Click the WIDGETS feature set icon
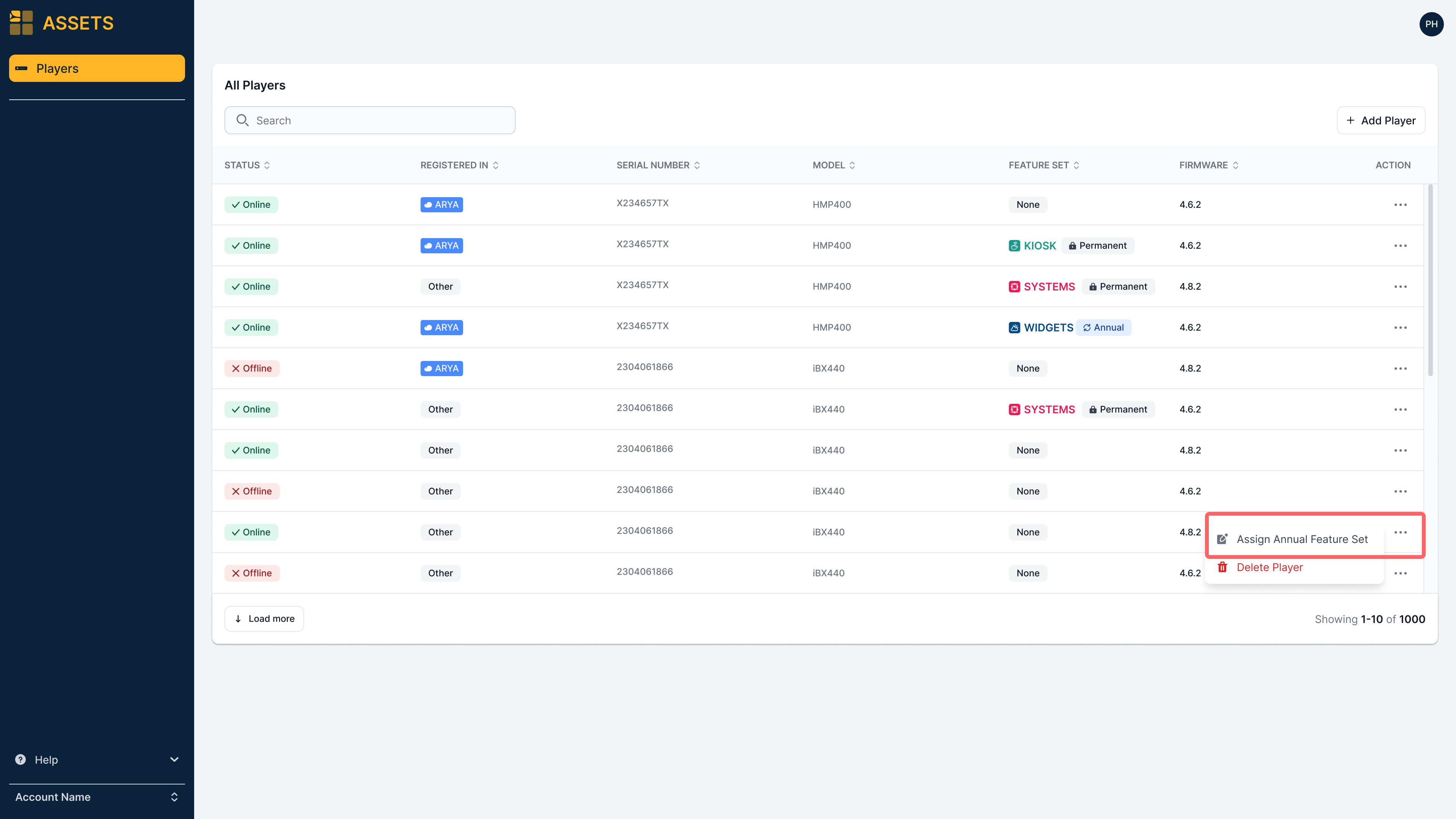This screenshot has width=1456, height=819. click(x=1015, y=328)
